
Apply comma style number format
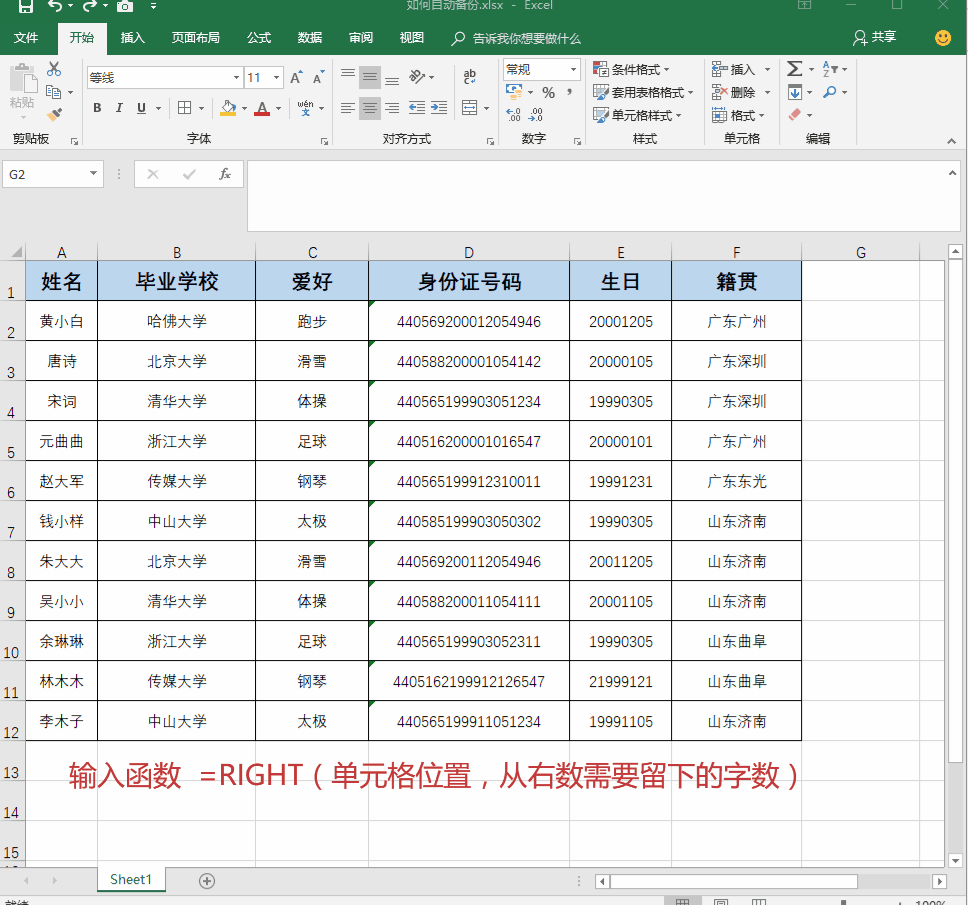point(569,92)
